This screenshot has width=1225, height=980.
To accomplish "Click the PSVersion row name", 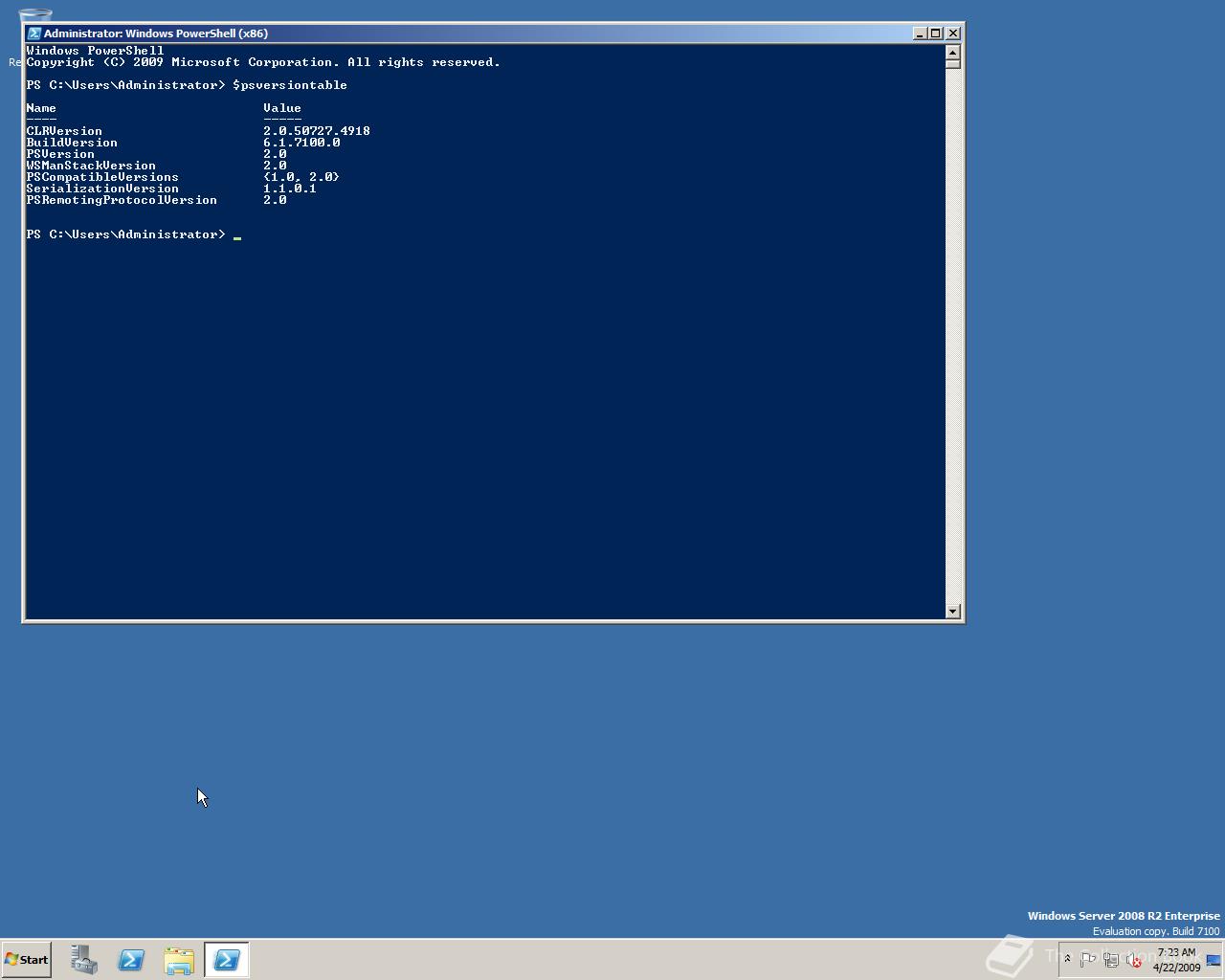I will click(x=60, y=154).
